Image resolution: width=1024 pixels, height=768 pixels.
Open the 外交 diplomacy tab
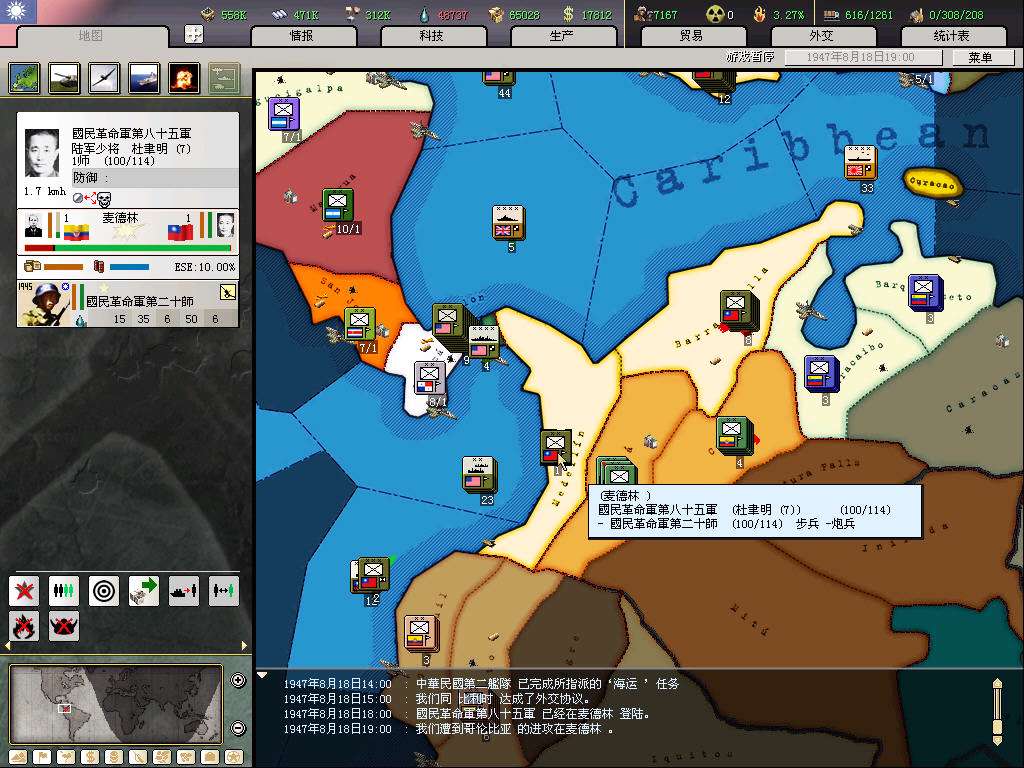click(x=822, y=36)
